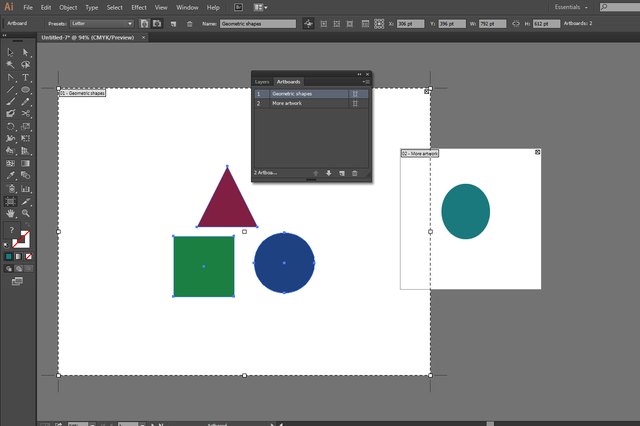Toggle constrain width and height proportions
The image size is (640, 426).
516,24
